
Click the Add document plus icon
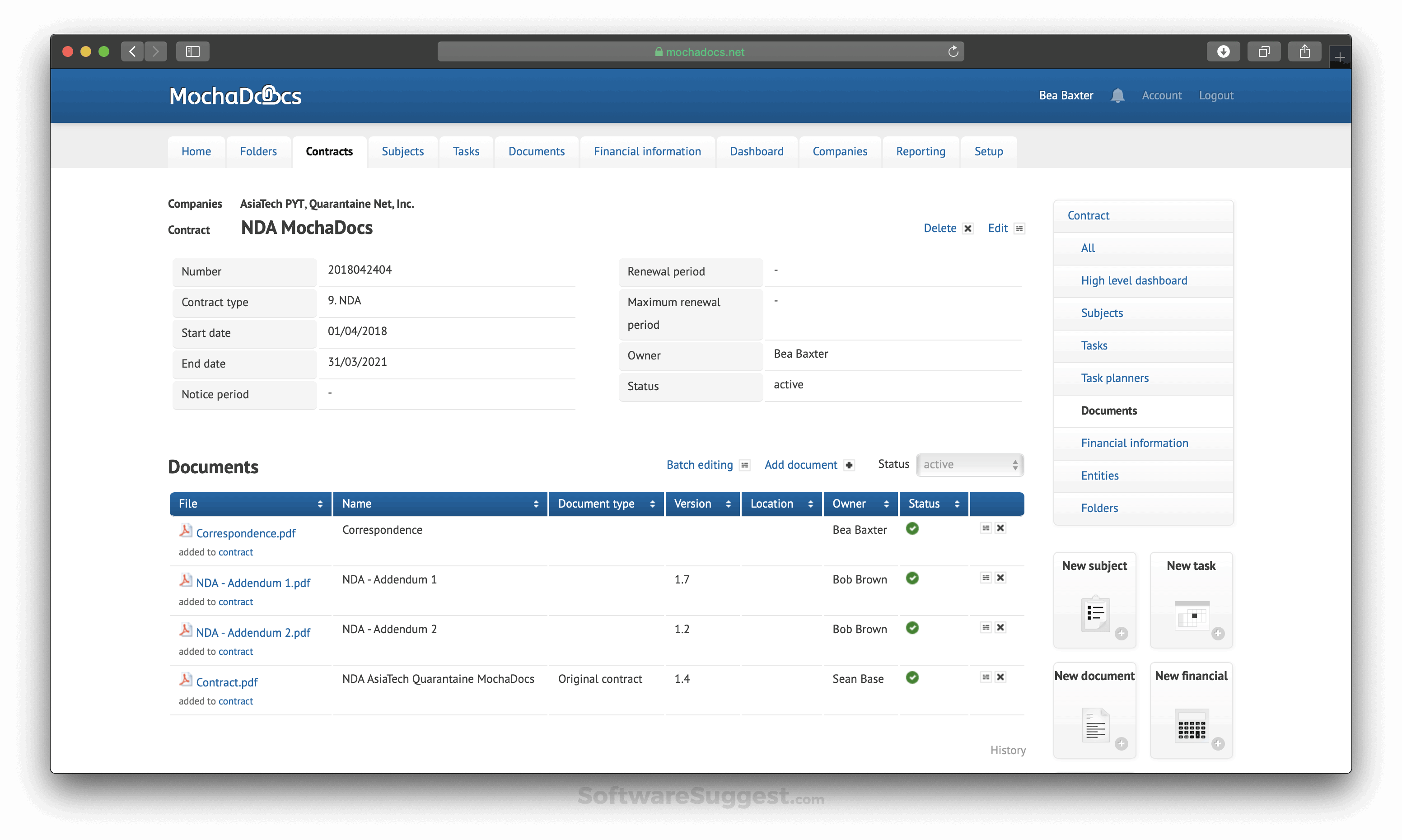click(849, 465)
